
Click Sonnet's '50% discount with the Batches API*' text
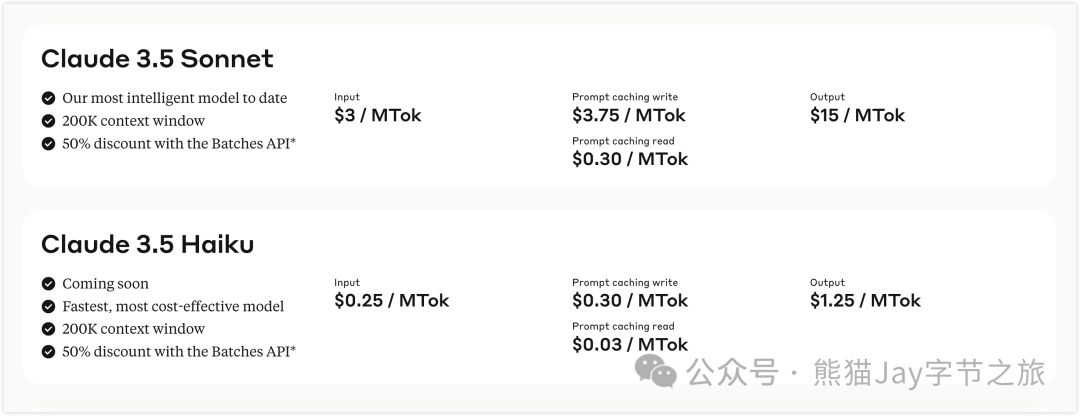pyautogui.click(x=179, y=143)
